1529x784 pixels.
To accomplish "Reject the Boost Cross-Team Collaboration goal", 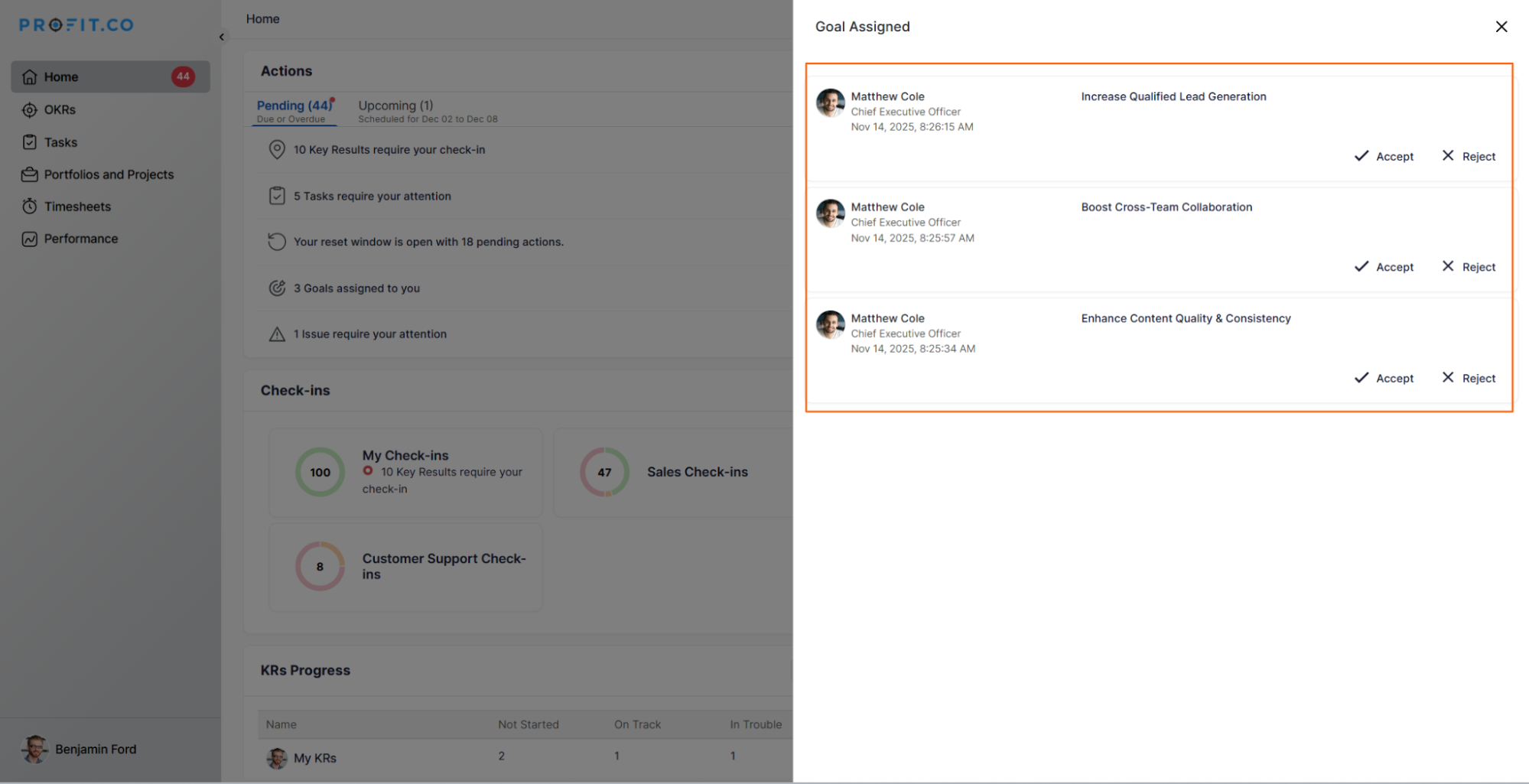I will 1469,267.
